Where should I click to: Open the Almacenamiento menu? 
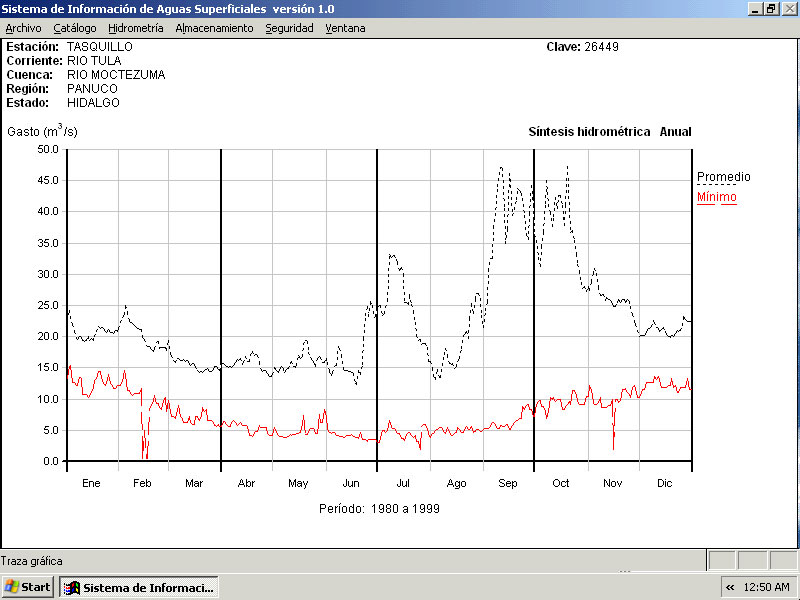[x=214, y=28]
